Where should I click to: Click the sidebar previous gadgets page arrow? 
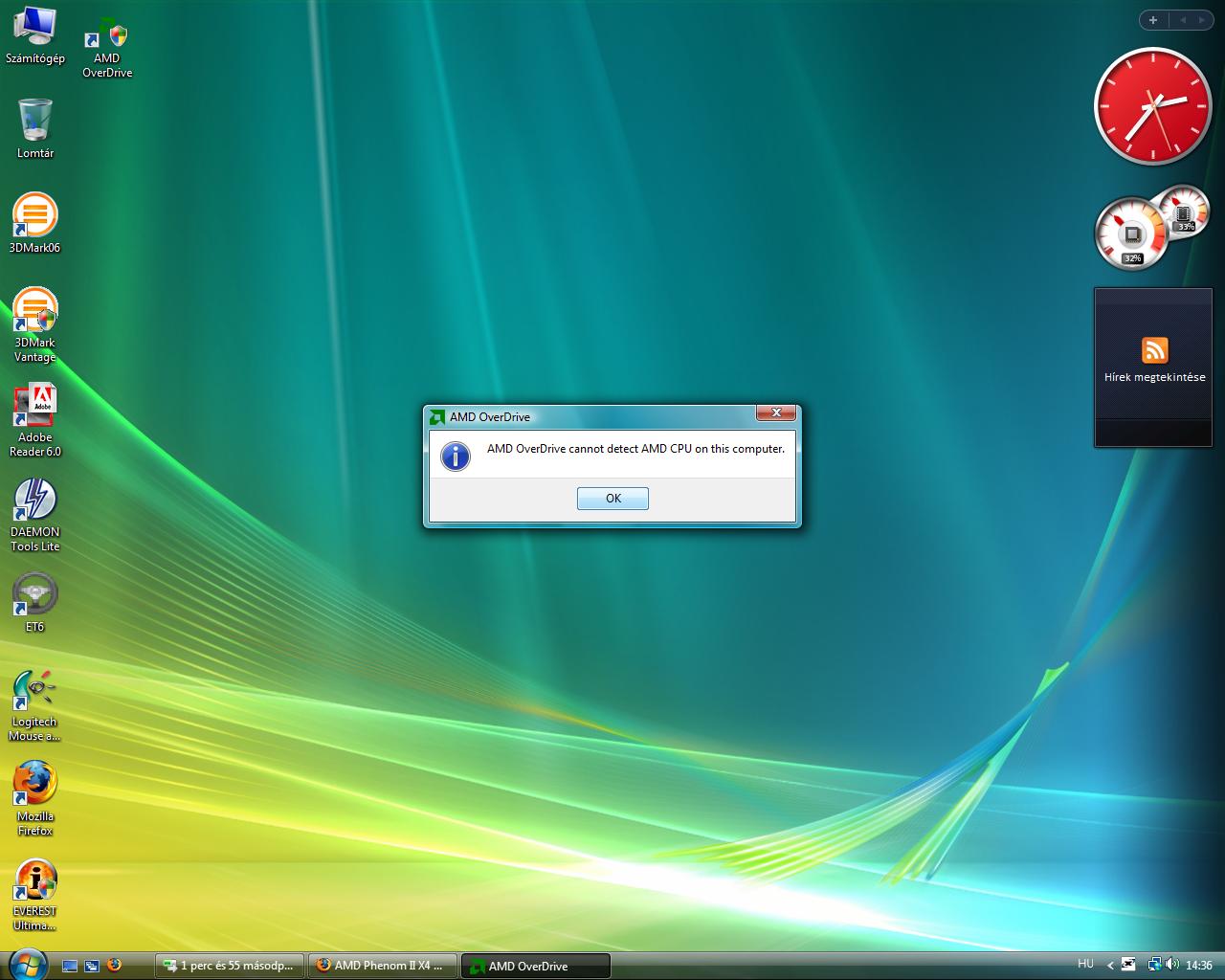pyautogui.click(x=1182, y=20)
